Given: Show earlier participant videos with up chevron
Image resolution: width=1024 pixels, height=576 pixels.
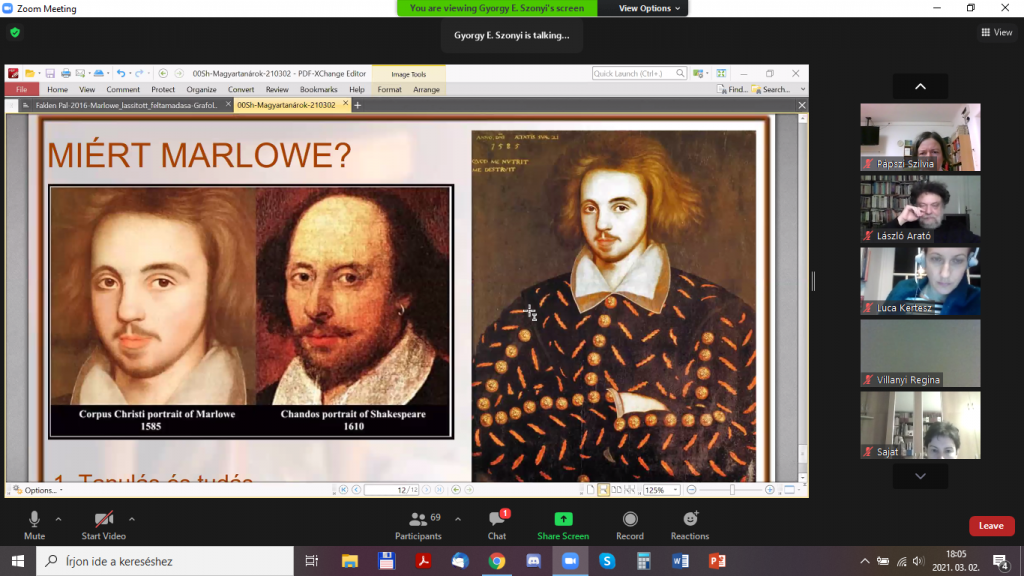Looking at the screenshot, I should point(920,86).
